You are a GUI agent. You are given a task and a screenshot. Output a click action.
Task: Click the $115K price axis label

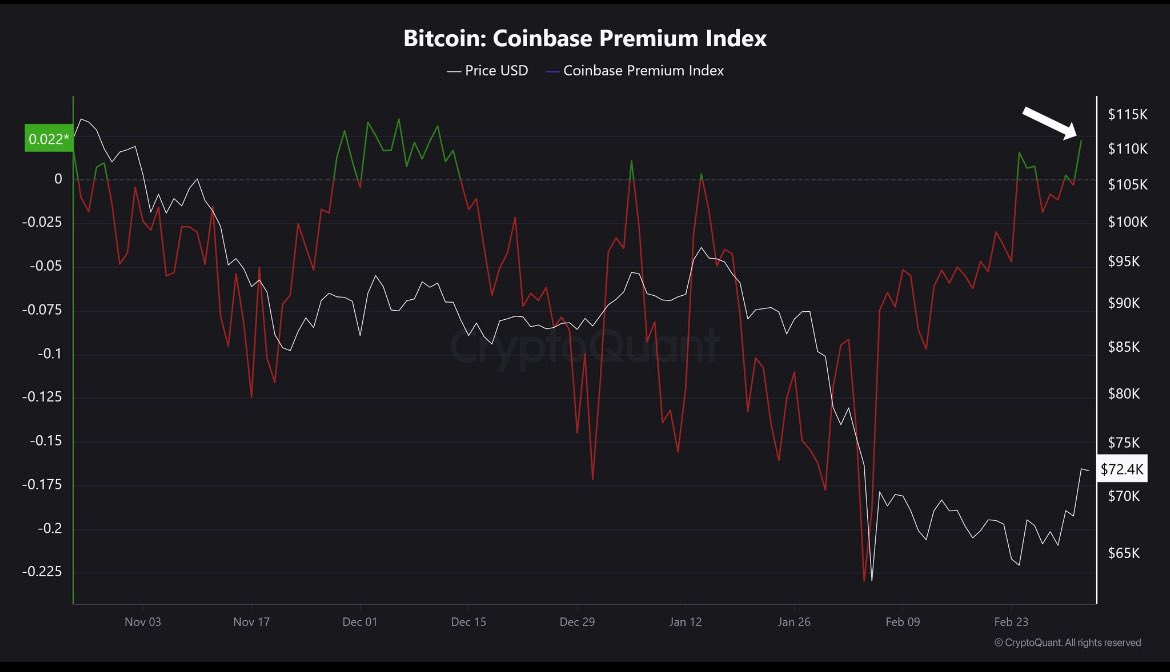coord(1126,115)
